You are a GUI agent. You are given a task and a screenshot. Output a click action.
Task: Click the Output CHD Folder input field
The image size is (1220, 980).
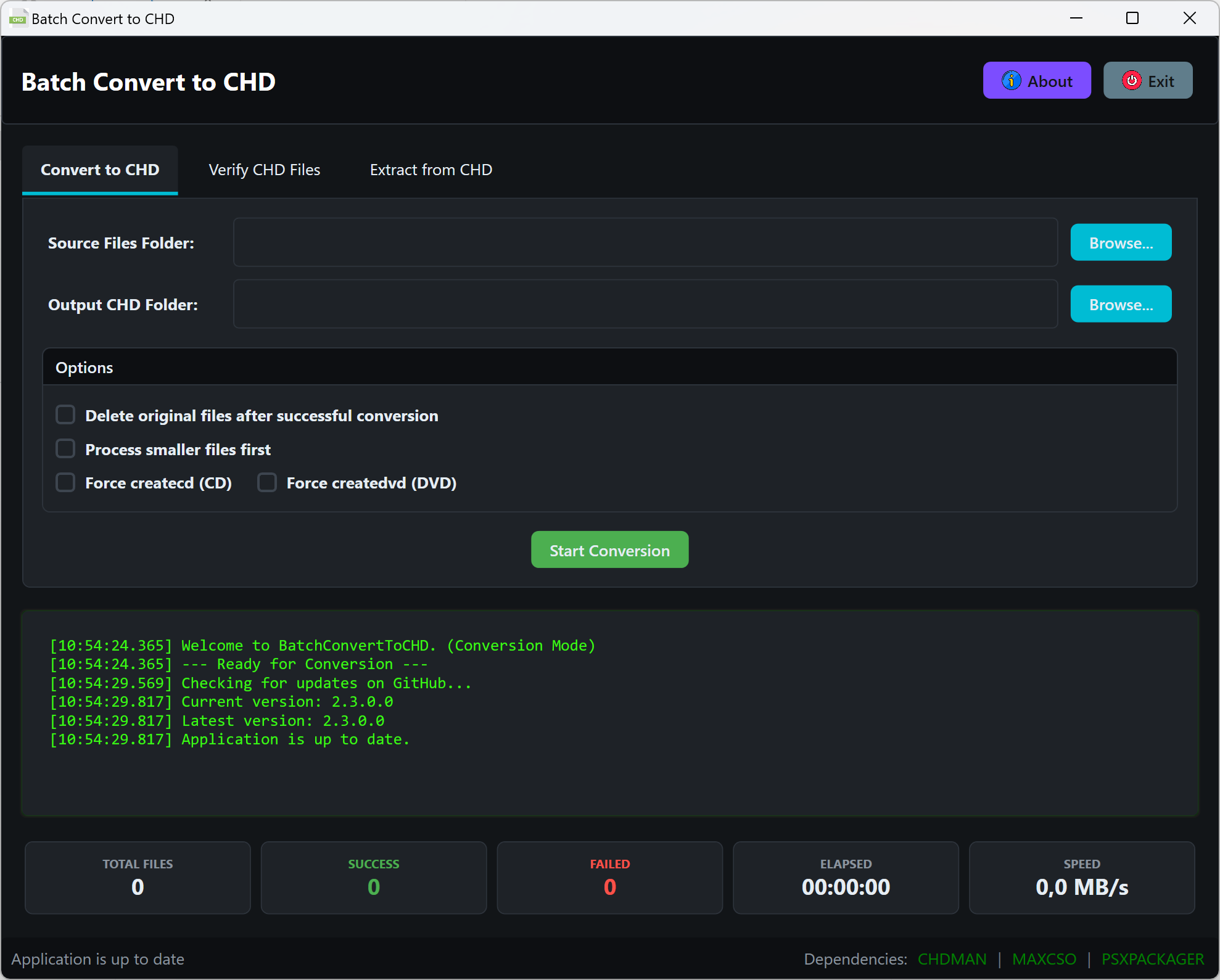645,304
